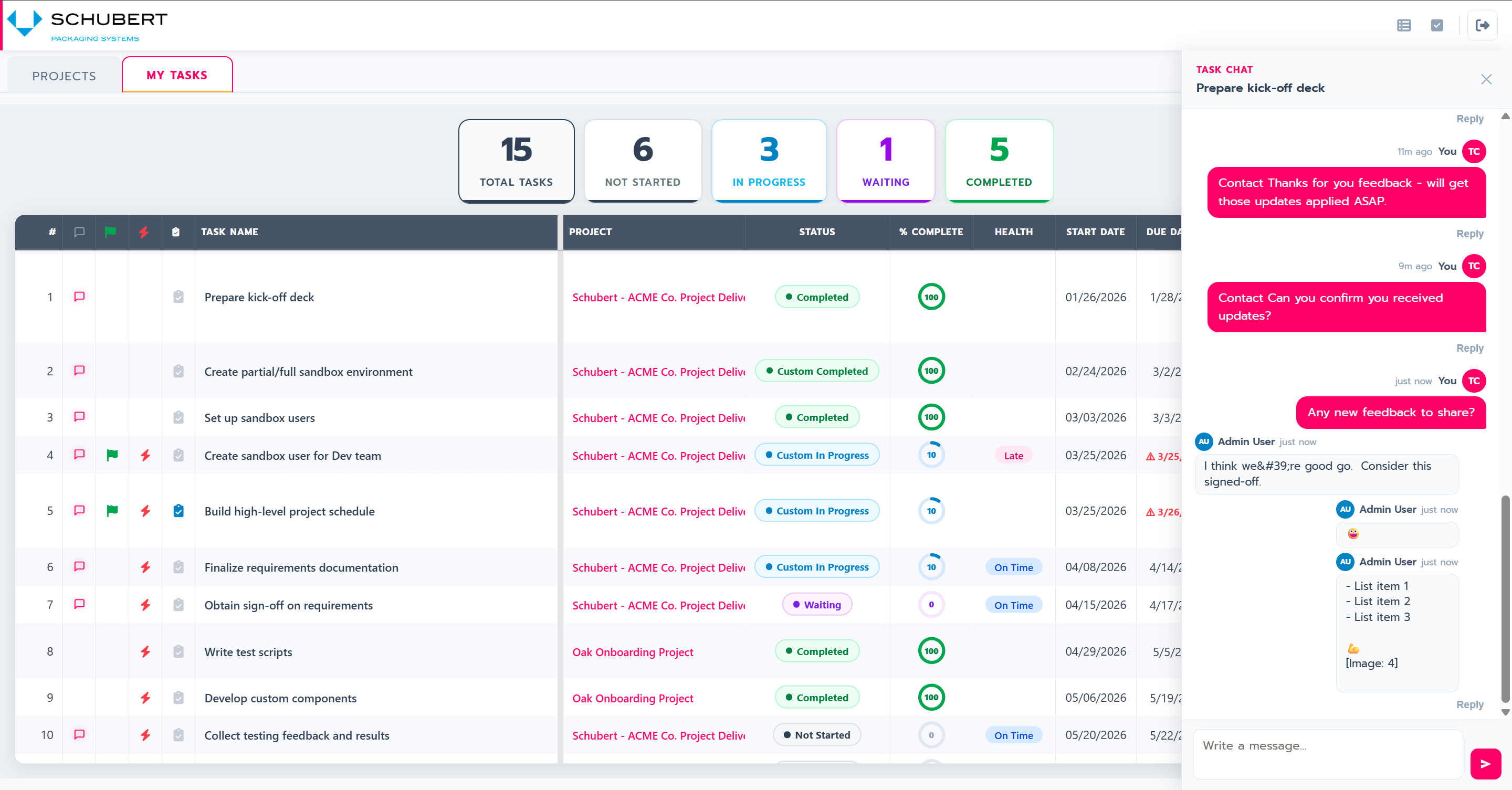Viewport: 1512px width, 790px height.
Task: Open chat for Obtain sign-off on requirements
Action: [x=79, y=604]
